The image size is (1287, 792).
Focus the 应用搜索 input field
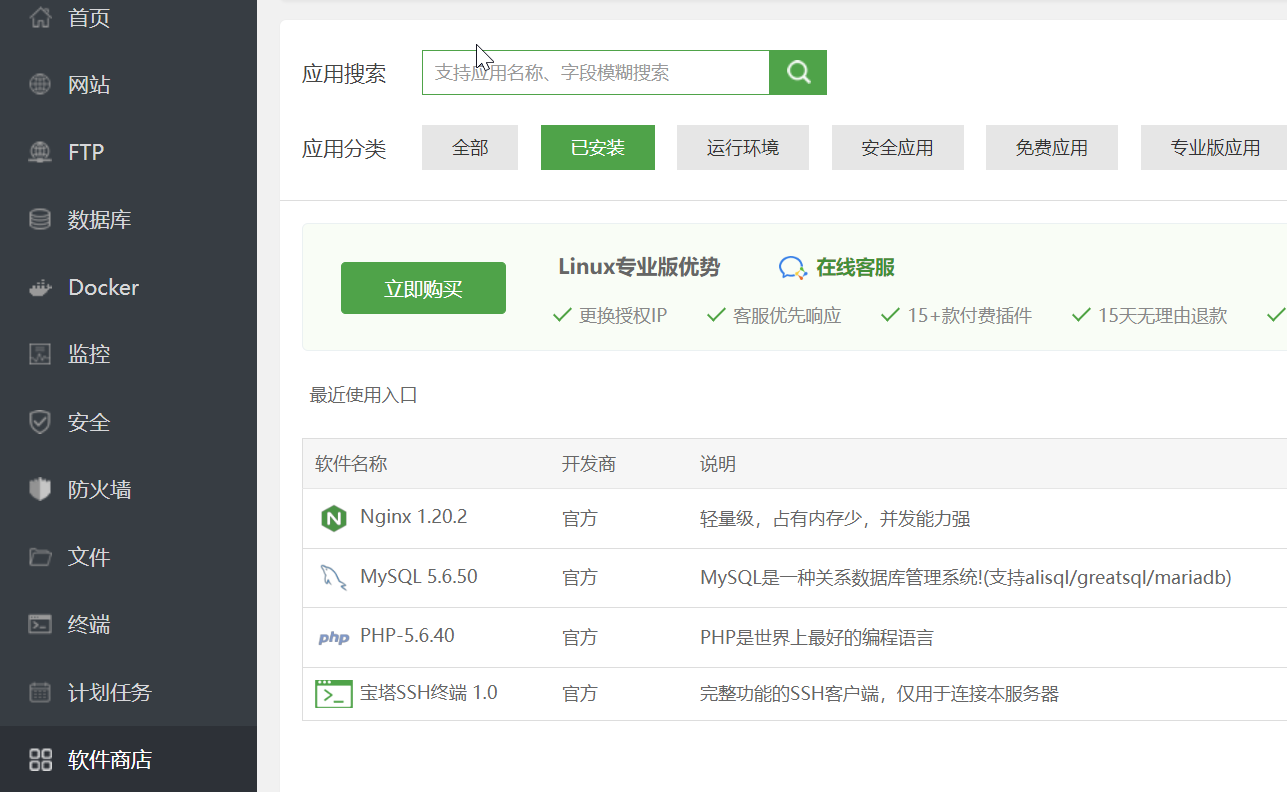click(596, 72)
